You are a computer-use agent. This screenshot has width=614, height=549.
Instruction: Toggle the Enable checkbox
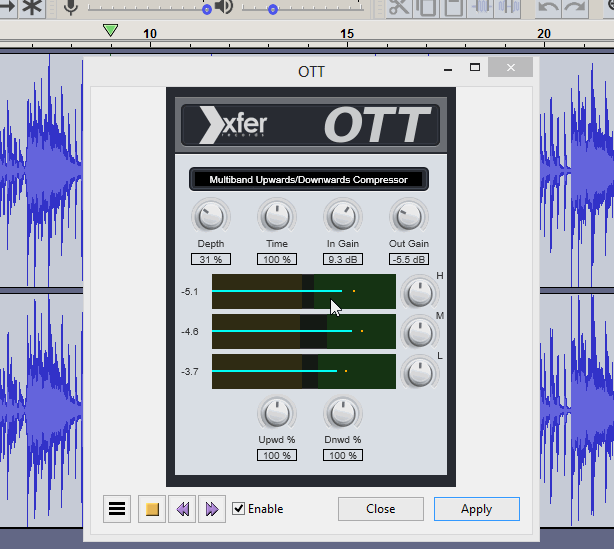(238, 509)
